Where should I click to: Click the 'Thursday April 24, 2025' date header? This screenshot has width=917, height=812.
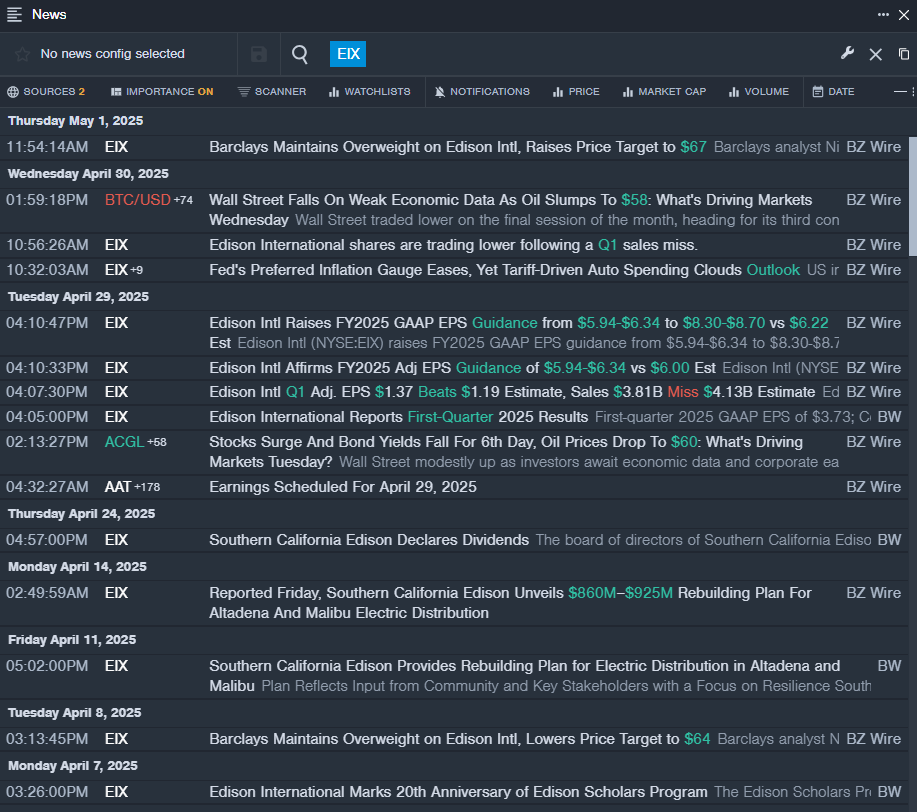pyautogui.click(x=81, y=514)
